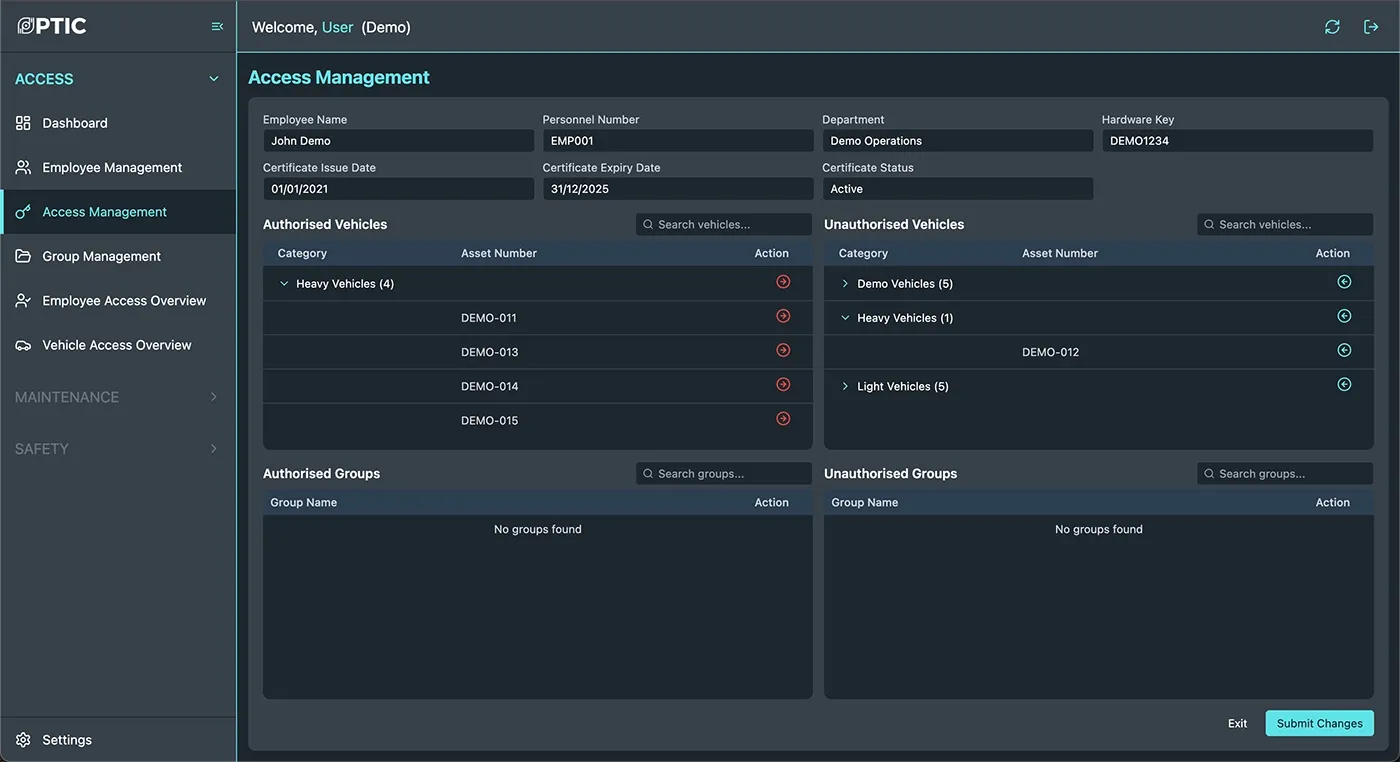Click the Settings gear icon
This screenshot has width=1400, height=762.
coord(23,740)
